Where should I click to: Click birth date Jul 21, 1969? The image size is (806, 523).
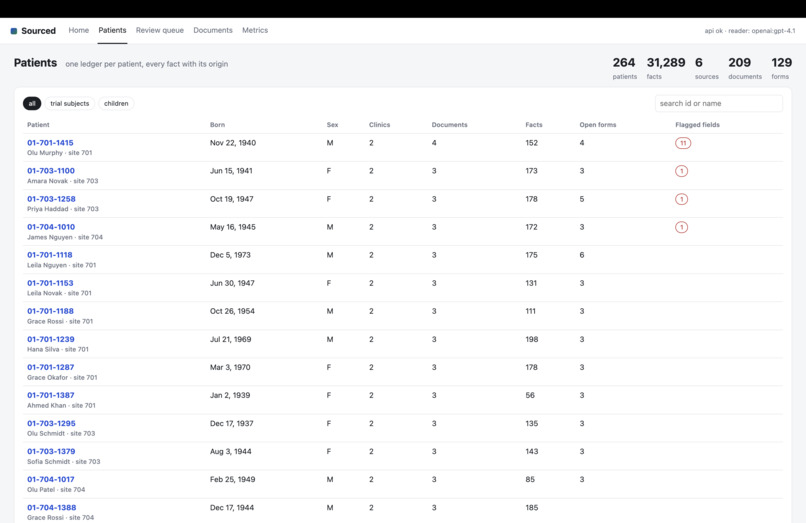click(x=230, y=339)
